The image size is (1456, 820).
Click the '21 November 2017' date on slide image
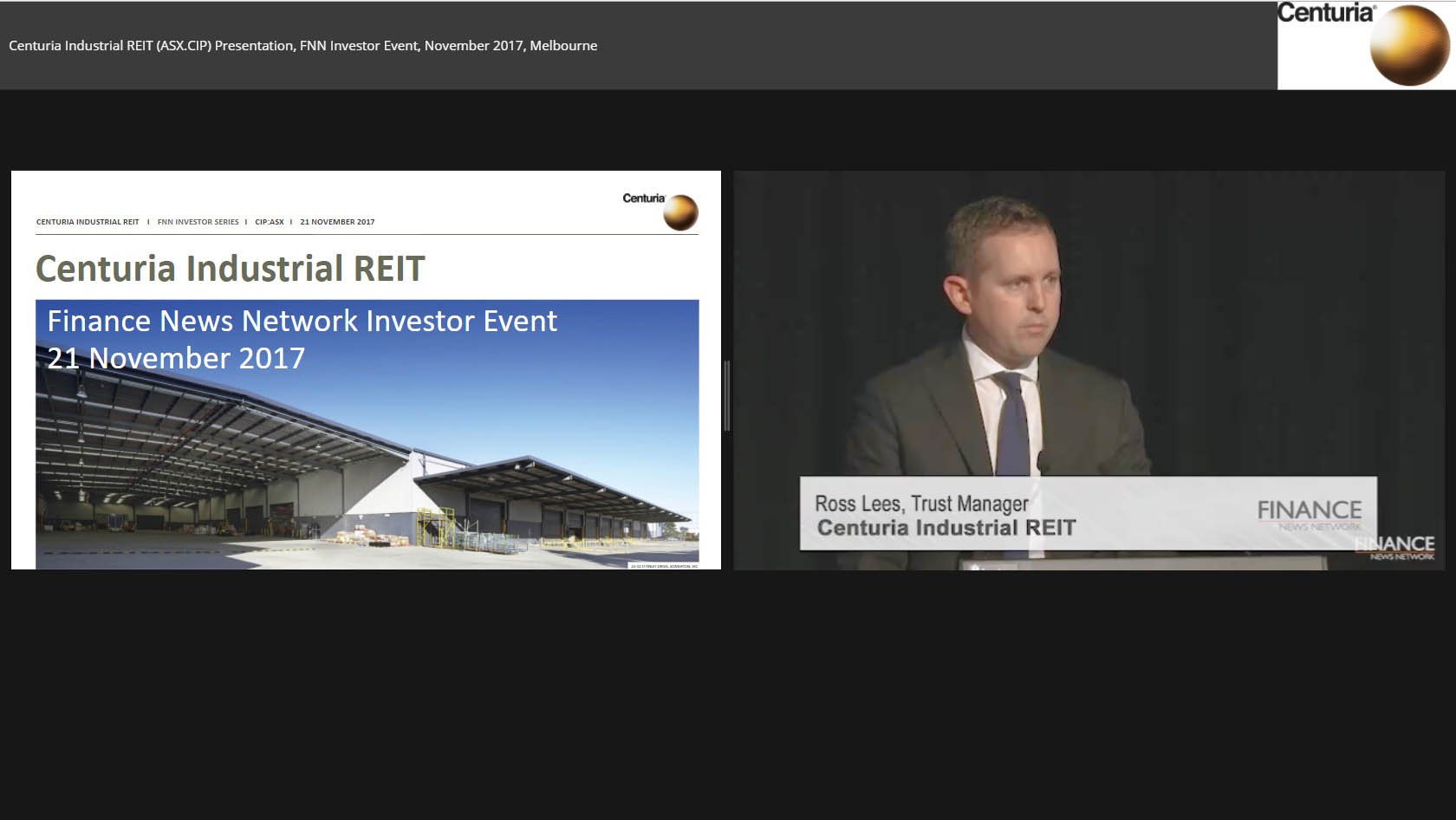176,359
